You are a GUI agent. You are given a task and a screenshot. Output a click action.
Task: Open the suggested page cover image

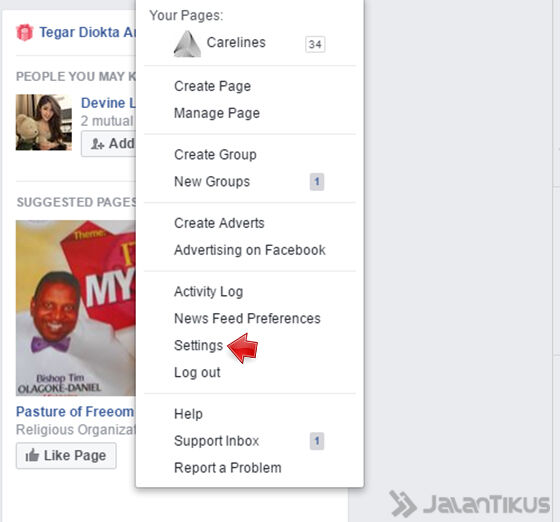(76, 308)
